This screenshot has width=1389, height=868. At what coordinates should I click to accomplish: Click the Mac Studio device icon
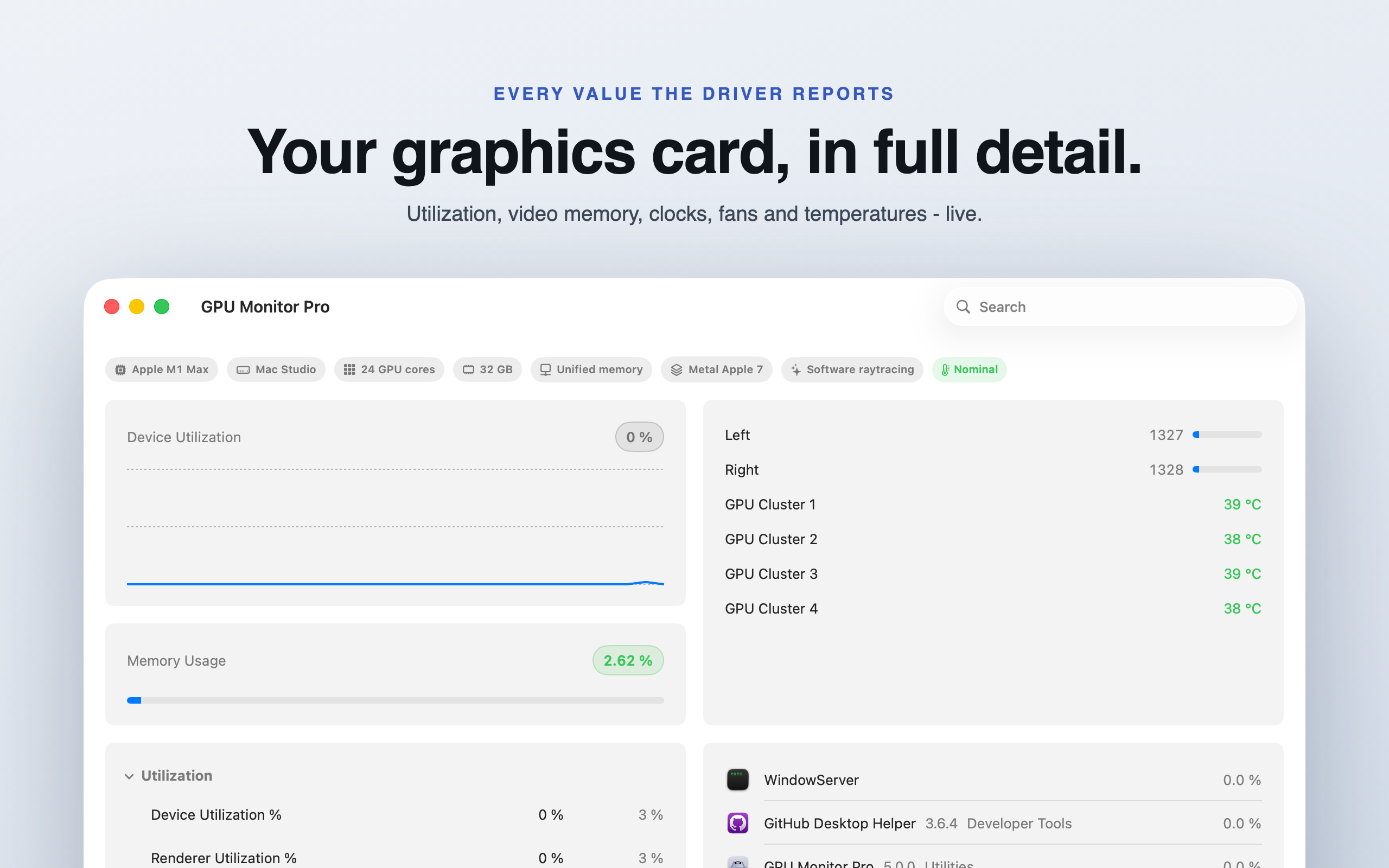pyautogui.click(x=244, y=369)
